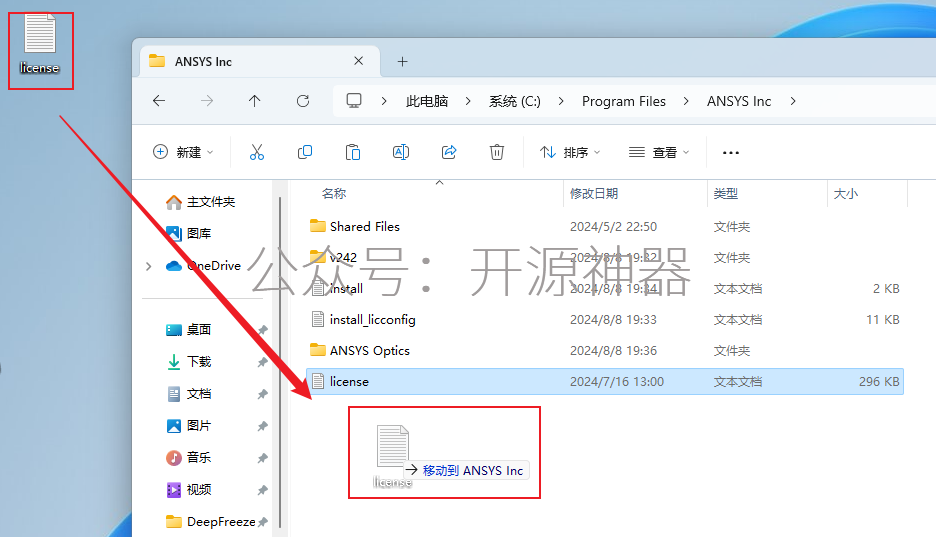Screen dimensions: 936x537
Task: Close the ANSYS Inc tab
Action: tap(359, 61)
